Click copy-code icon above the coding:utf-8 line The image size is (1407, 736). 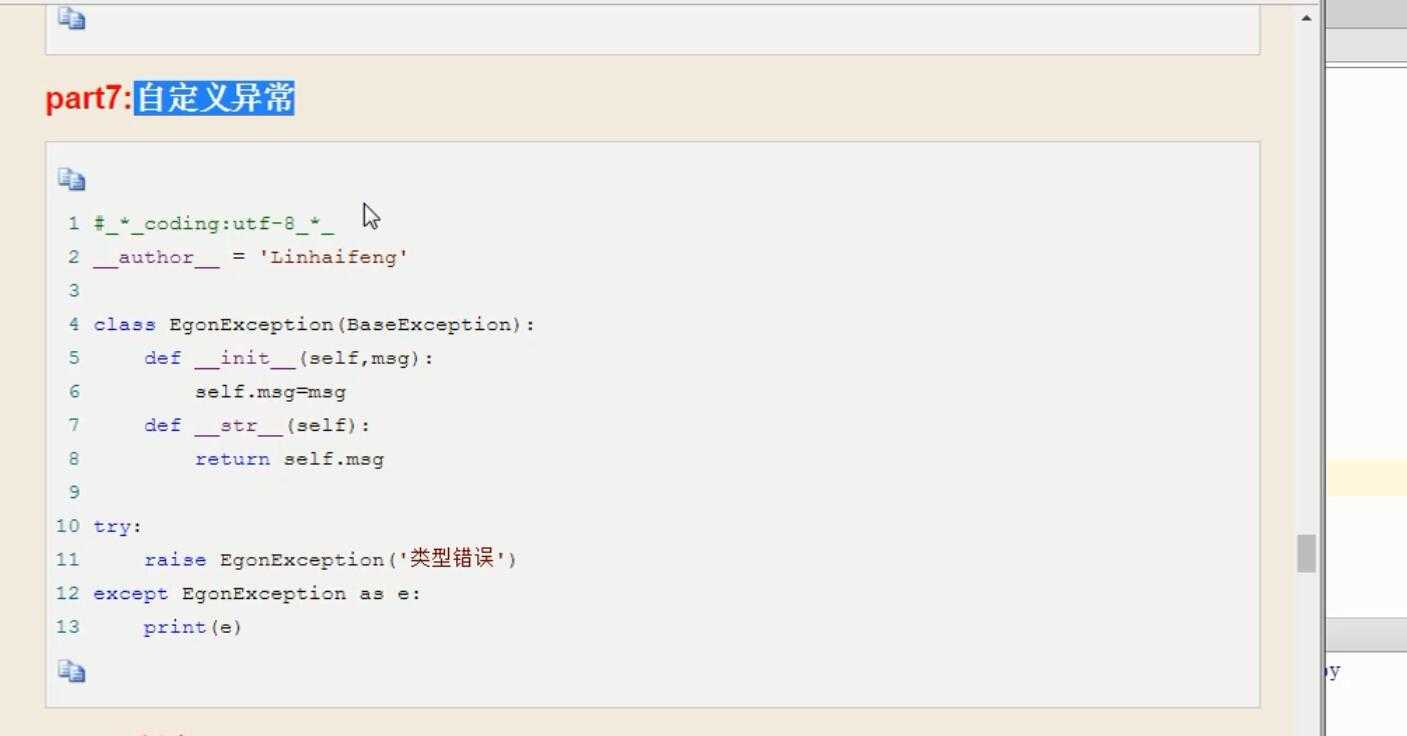pos(72,180)
